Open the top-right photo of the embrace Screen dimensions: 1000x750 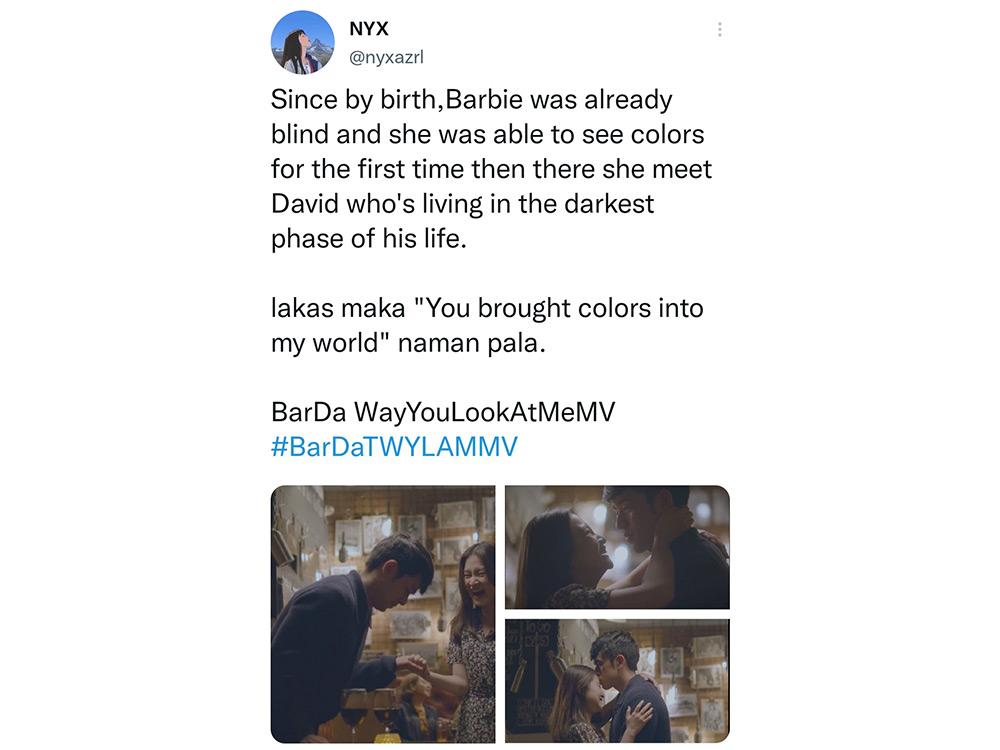(617, 547)
